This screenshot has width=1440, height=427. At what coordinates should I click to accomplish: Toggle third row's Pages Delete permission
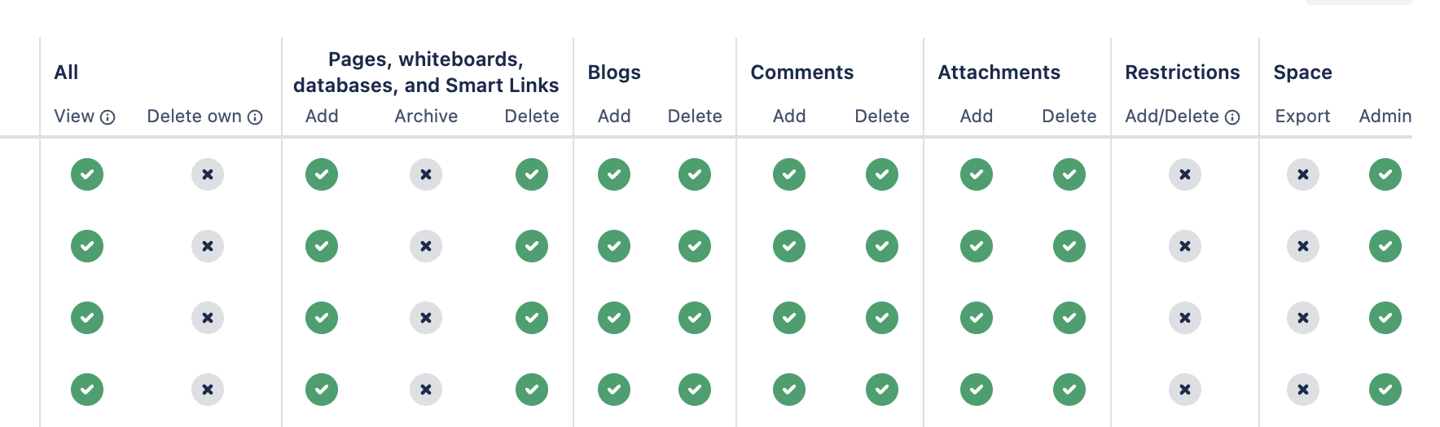pos(531,317)
